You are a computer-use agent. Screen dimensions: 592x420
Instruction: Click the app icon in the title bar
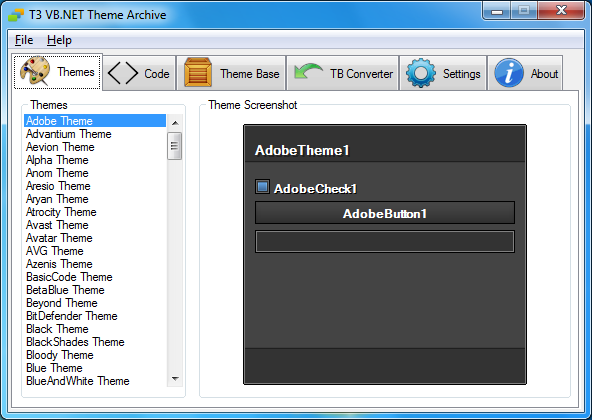point(16,15)
